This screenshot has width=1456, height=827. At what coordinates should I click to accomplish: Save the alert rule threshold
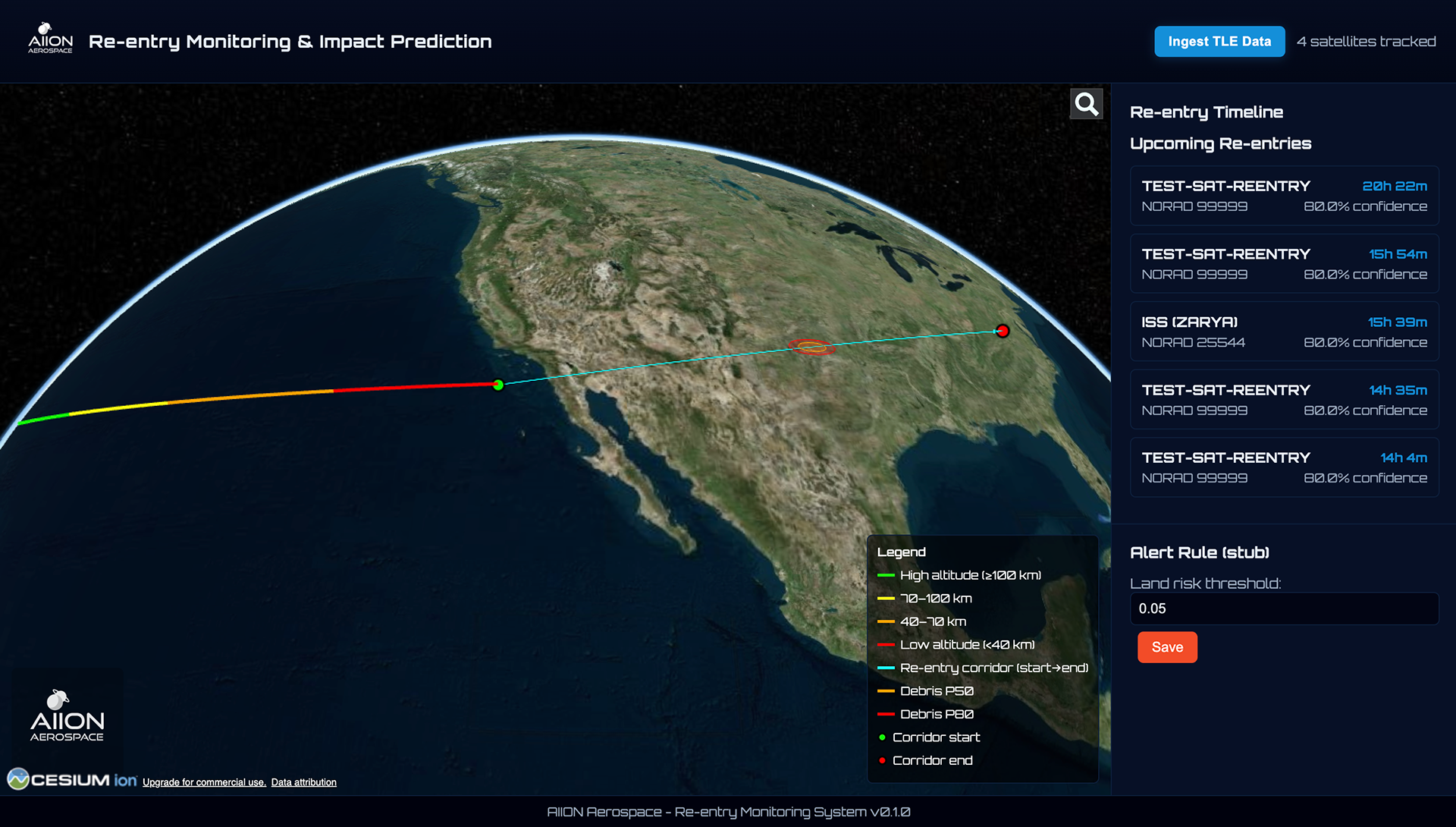coord(1166,647)
